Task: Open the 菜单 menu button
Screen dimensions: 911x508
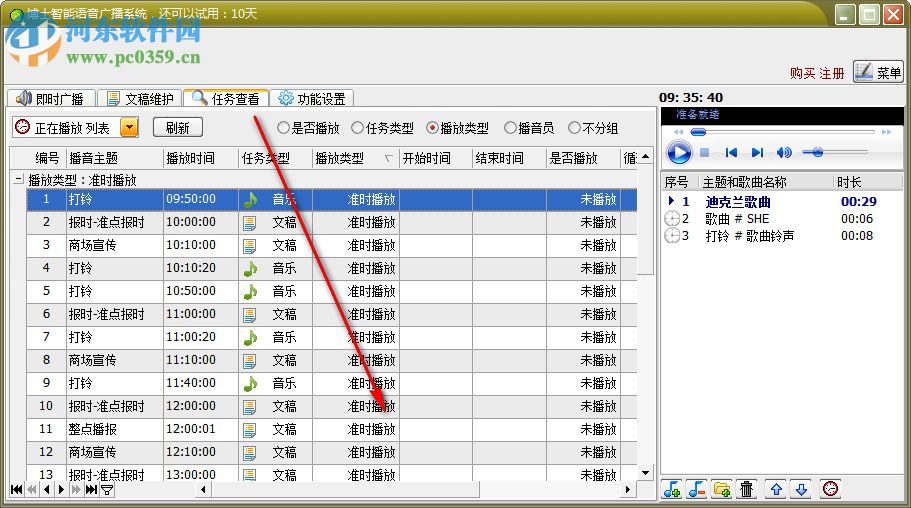Action: [x=878, y=72]
